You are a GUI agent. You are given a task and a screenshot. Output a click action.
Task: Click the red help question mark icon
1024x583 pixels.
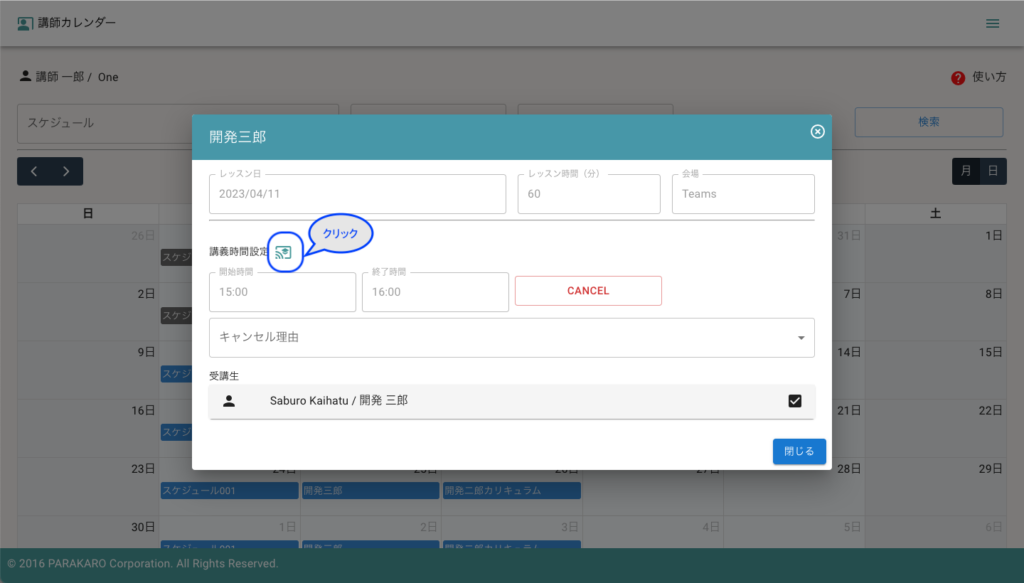[957, 77]
